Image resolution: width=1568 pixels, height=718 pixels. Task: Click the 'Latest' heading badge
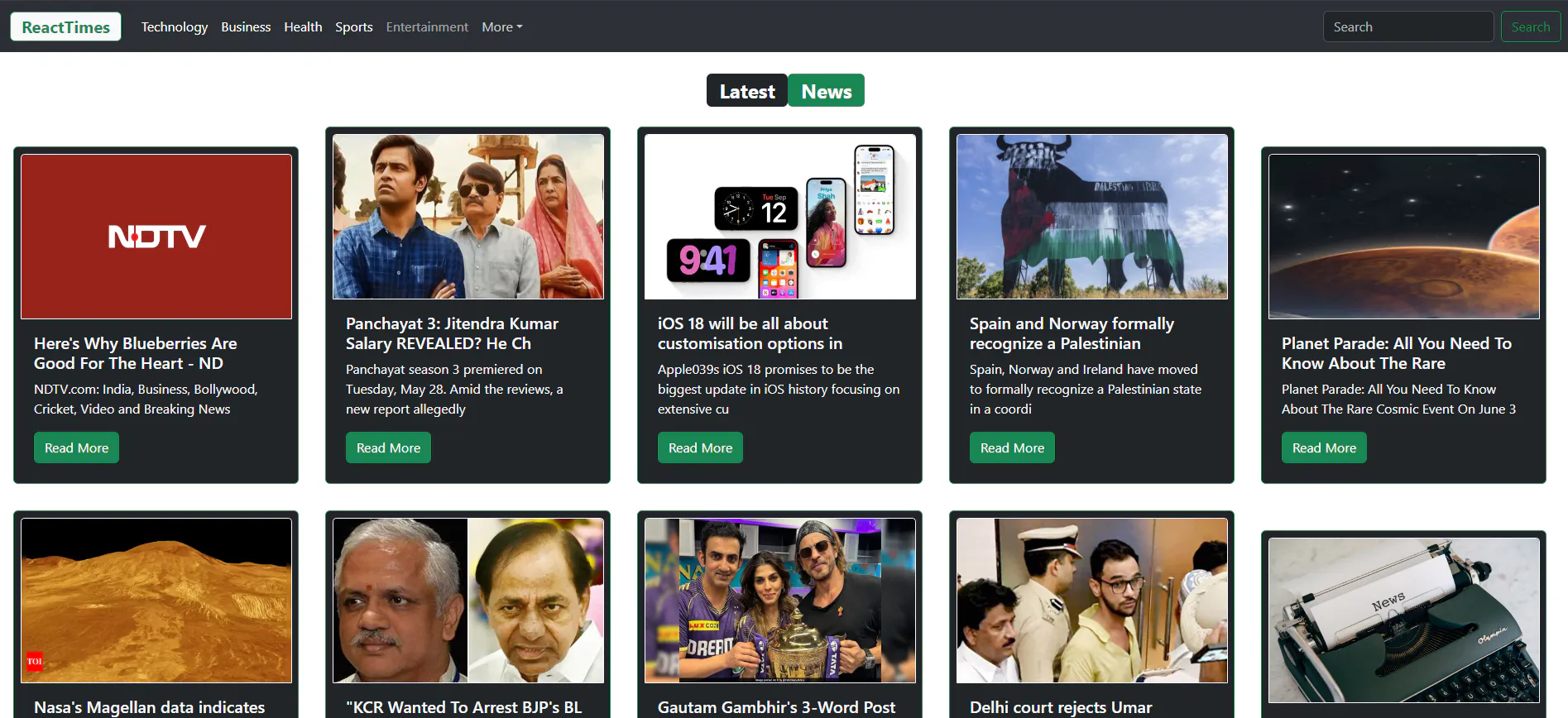pyautogui.click(x=747, y=91)
